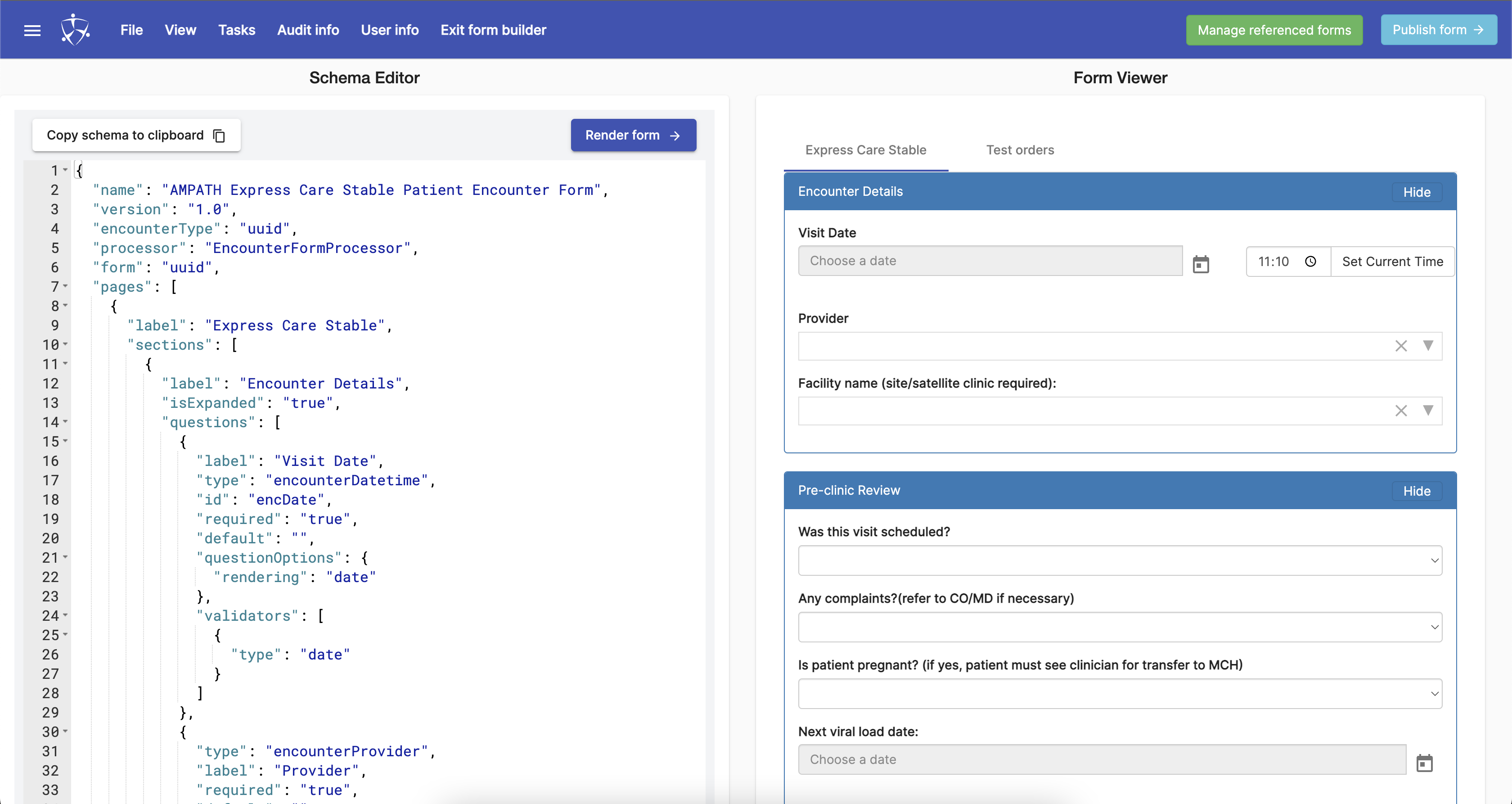
Task: Expand the Provider dropdown arrow
Action: [x=1428, y=345]
